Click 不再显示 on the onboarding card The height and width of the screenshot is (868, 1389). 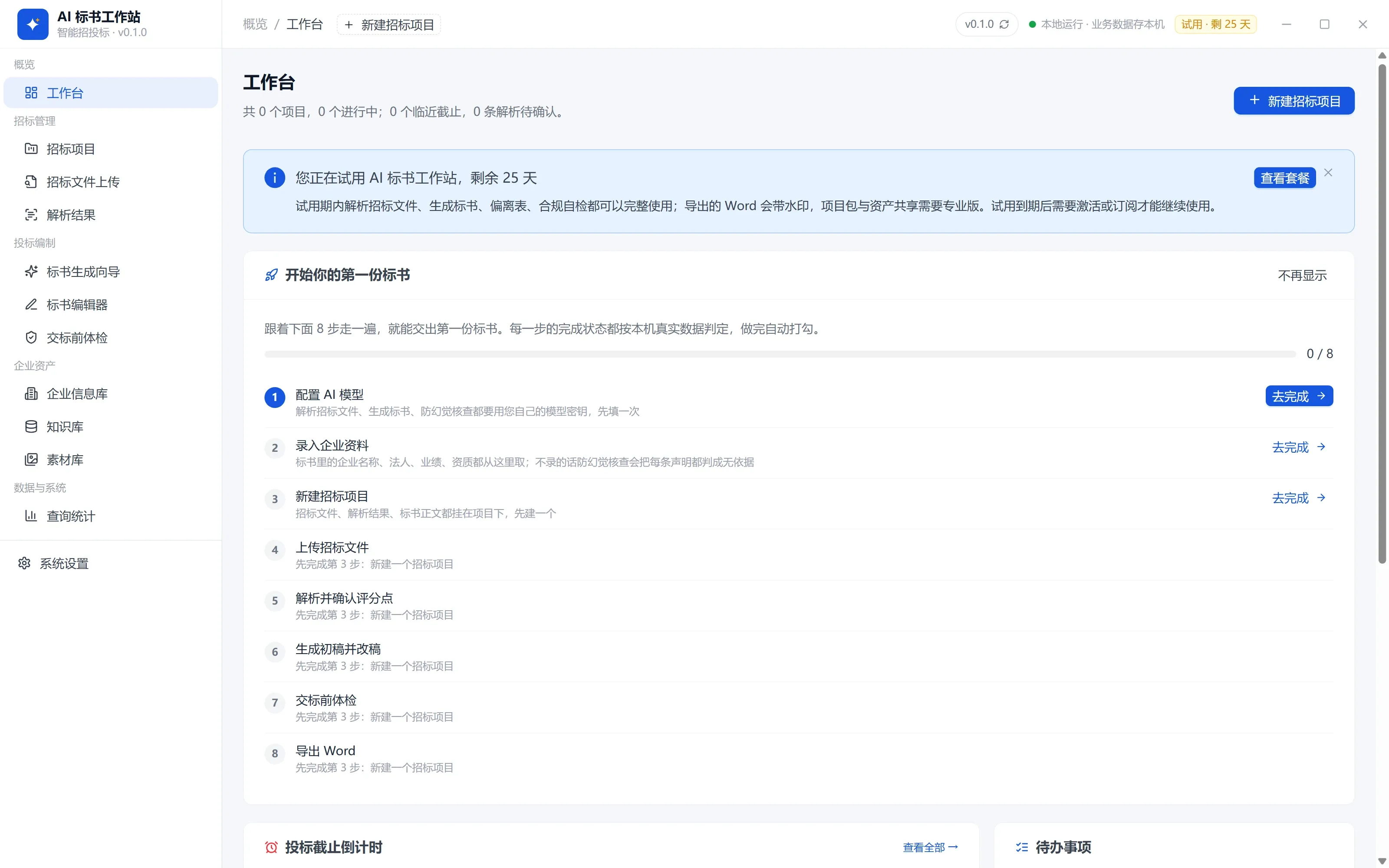[x=1302, y=276]
